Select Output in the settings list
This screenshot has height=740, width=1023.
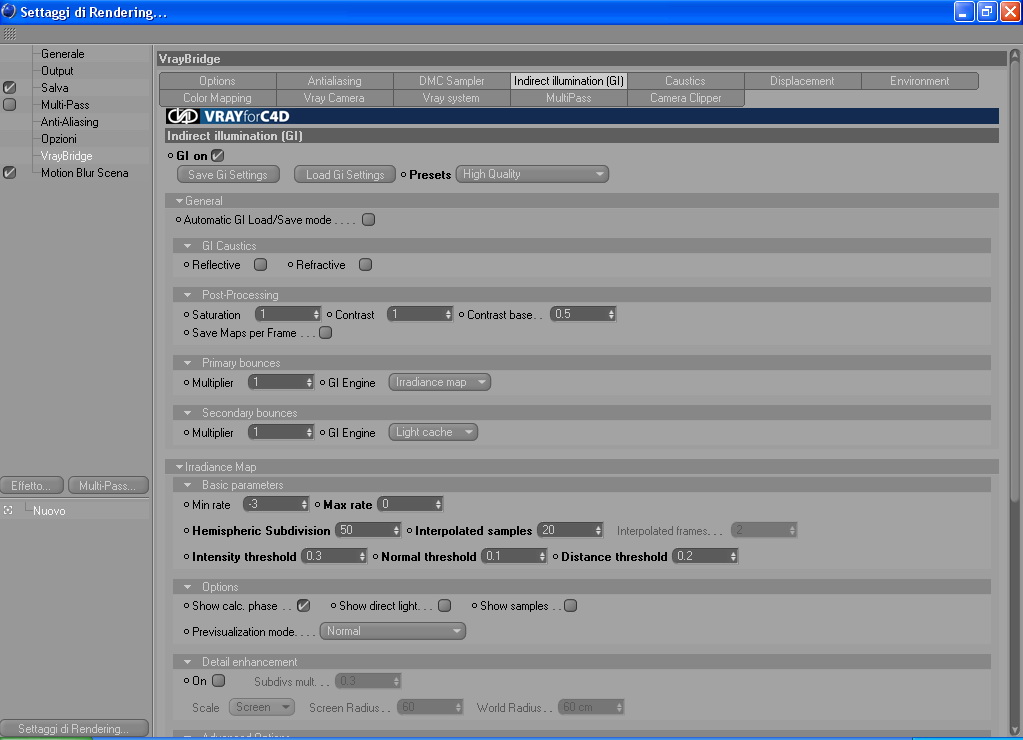coord(57,70)
